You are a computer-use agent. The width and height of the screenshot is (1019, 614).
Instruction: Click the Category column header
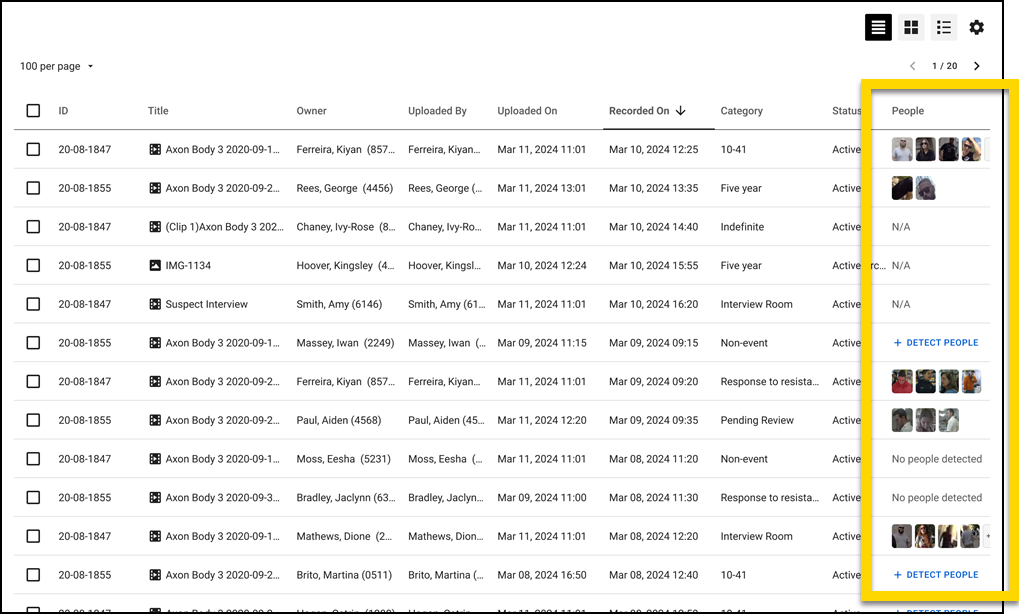pyautogui.click(x=741, y=111)
